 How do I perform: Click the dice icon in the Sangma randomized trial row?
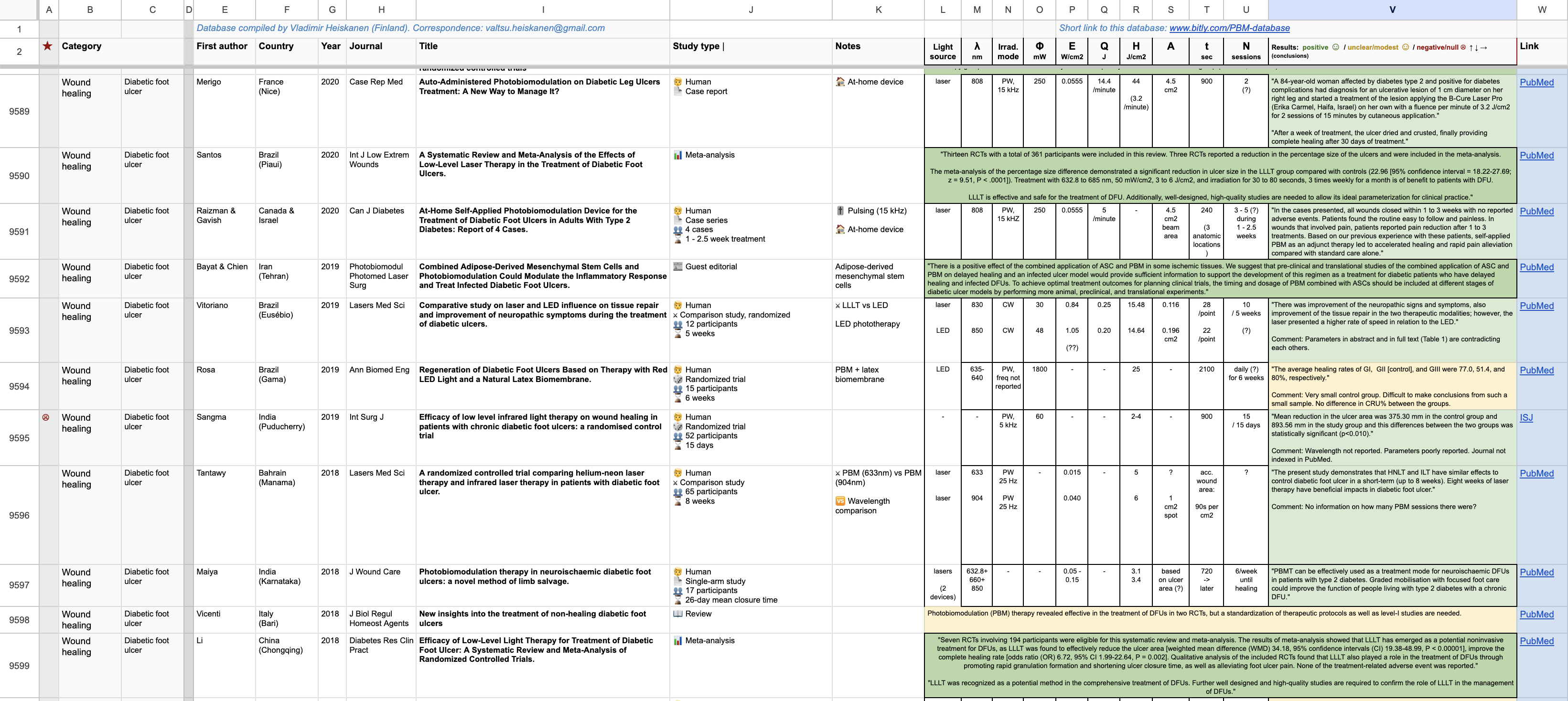[x=677, y=426]
